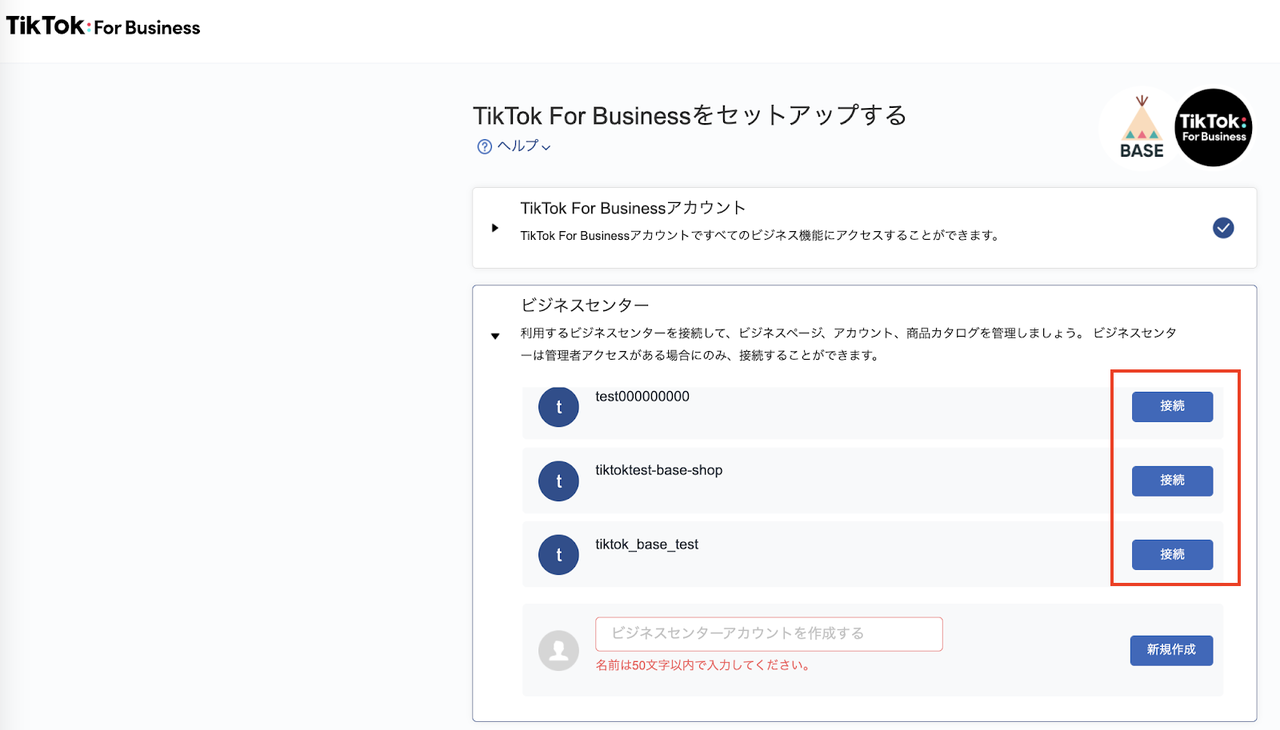Viewport: 1280px width, 730px height.
Task: Open the ヘルプ dropdown
Action: click(513, 146)
